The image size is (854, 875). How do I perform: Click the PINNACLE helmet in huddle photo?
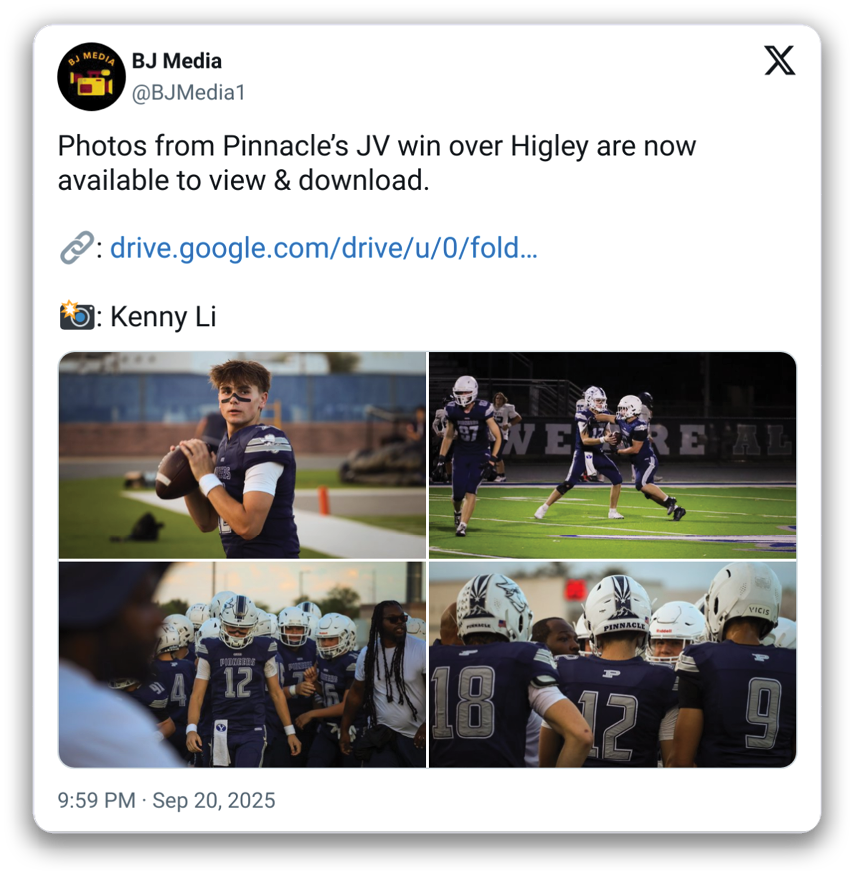618,612
